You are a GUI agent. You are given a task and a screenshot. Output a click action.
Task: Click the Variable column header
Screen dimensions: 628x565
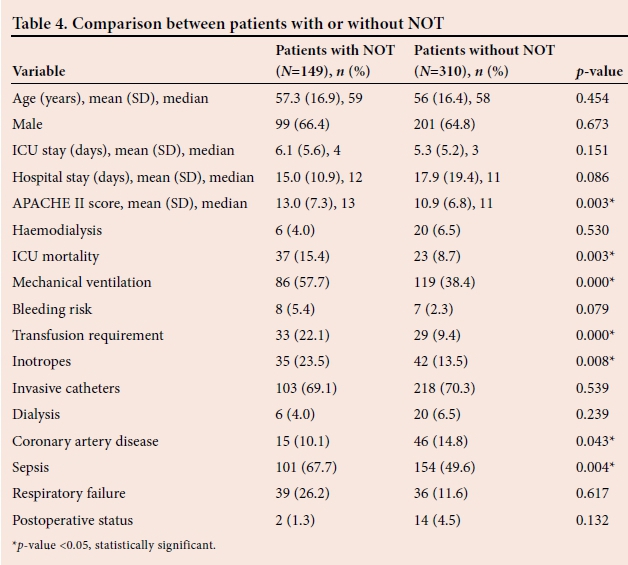point(39,71)
